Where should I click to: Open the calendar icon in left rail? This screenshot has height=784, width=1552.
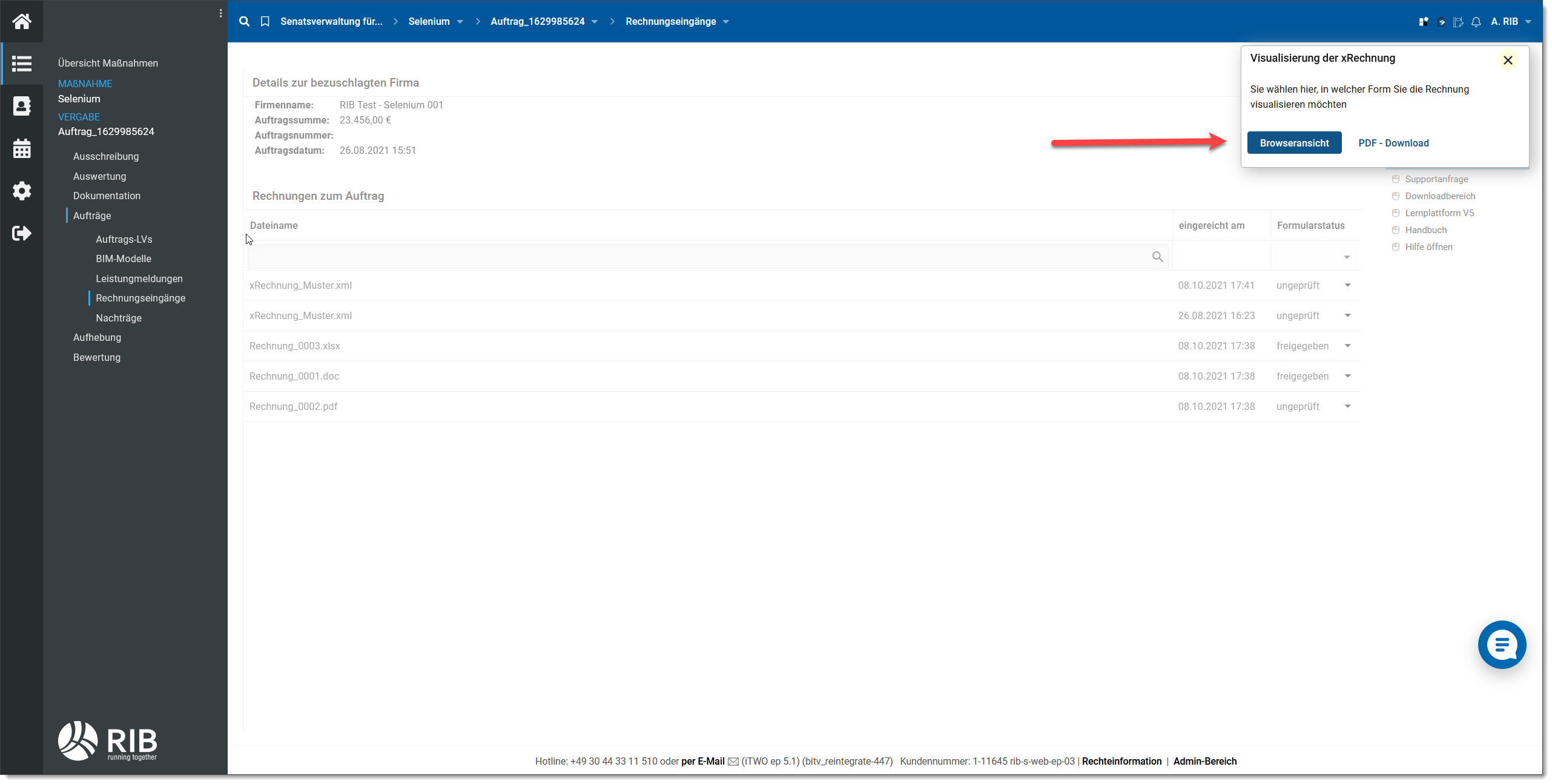click(22, 148)
